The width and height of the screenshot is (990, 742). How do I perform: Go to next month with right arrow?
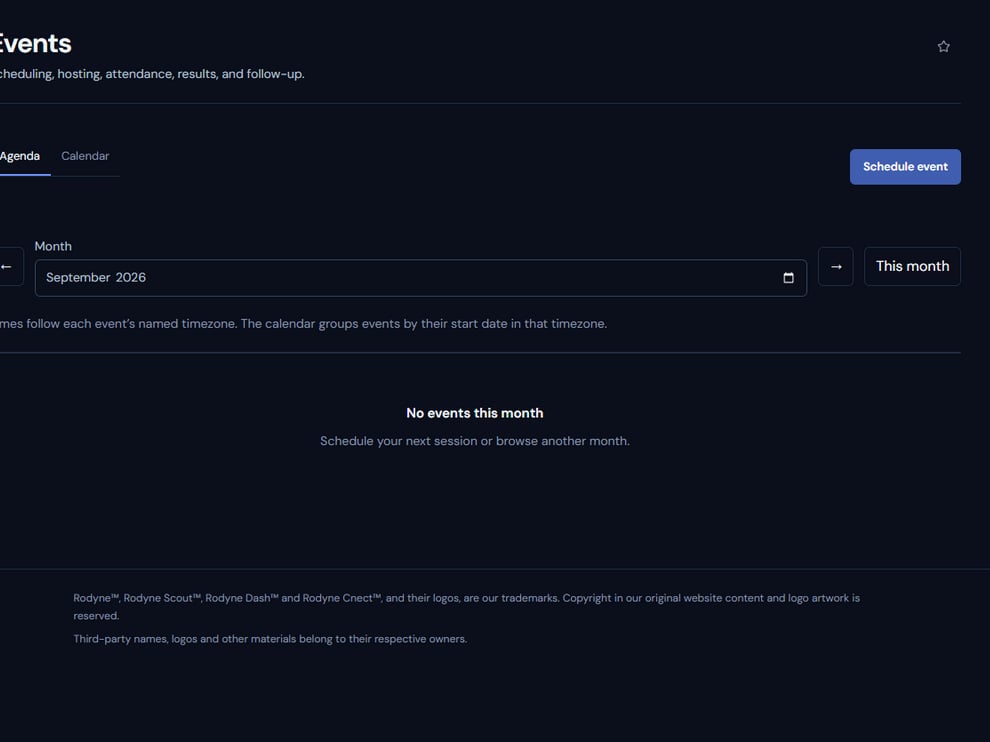click(x=835, y=266)
